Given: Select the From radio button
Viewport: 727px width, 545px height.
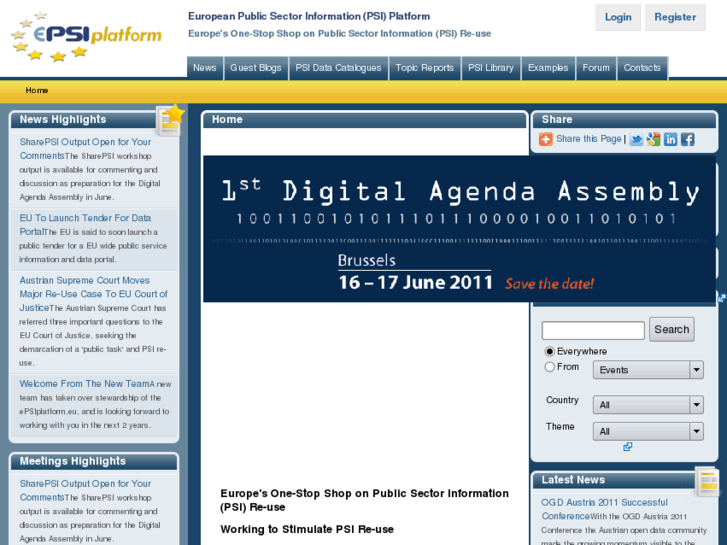Looking at the screenshot, I should [x=550, y=367].
